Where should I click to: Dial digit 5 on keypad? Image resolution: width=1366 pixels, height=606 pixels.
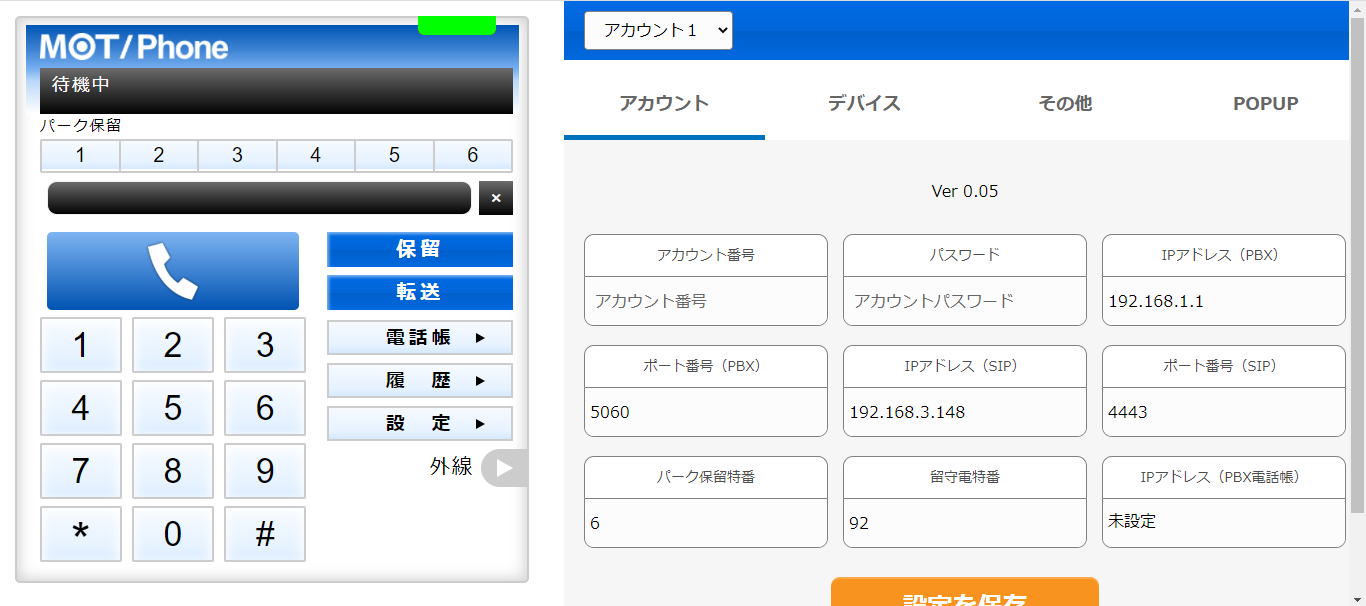tap(173, 408)
